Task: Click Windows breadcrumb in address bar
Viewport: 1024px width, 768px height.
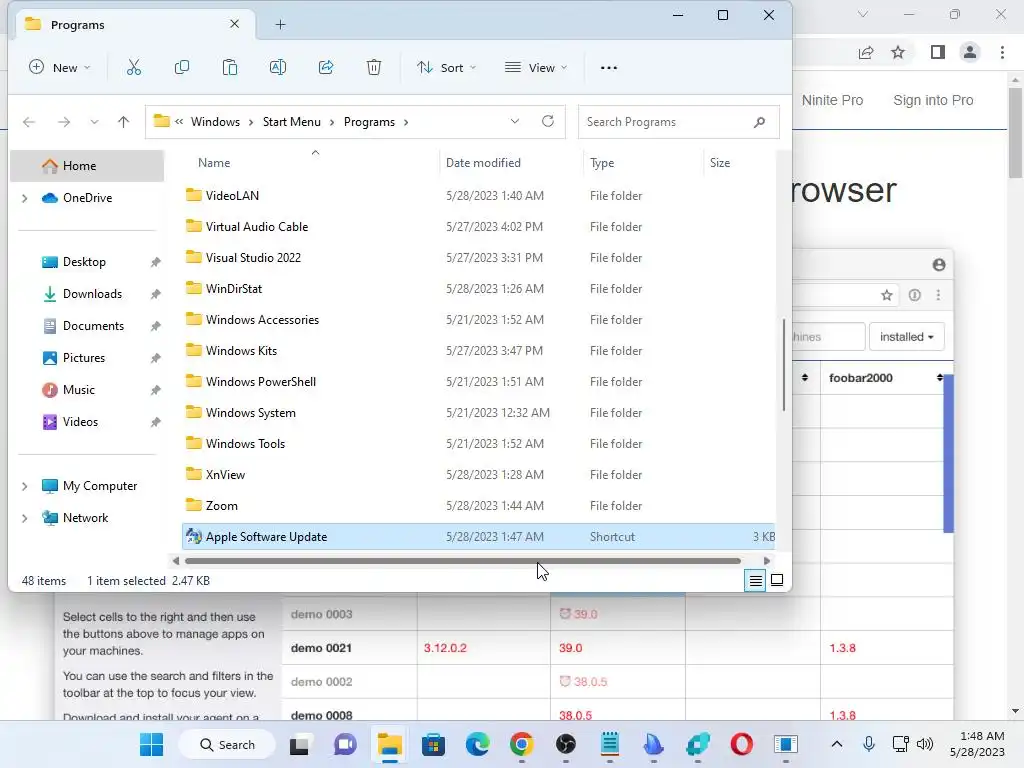Action: point(216,122)
